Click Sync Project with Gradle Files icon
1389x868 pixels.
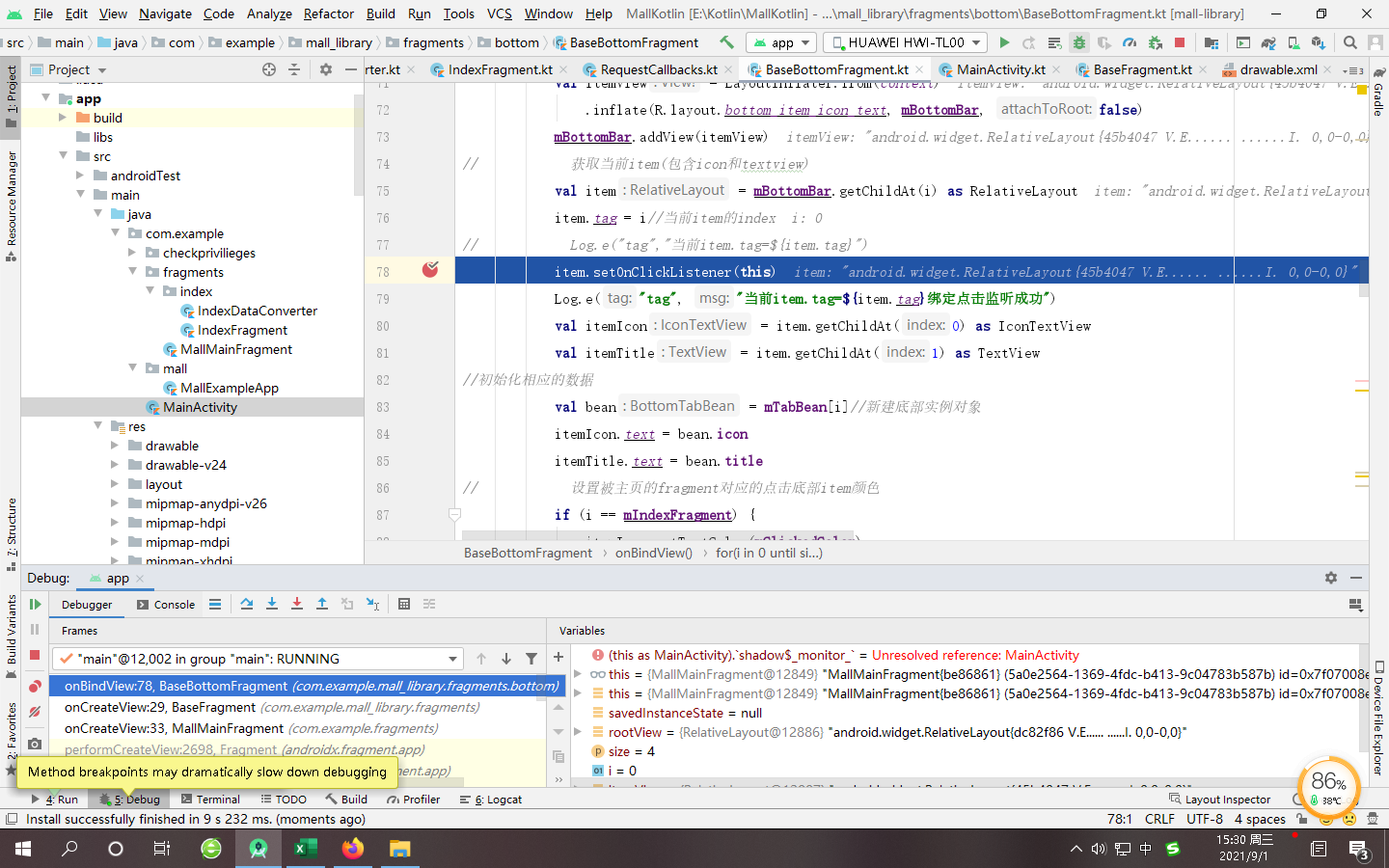1268,42
